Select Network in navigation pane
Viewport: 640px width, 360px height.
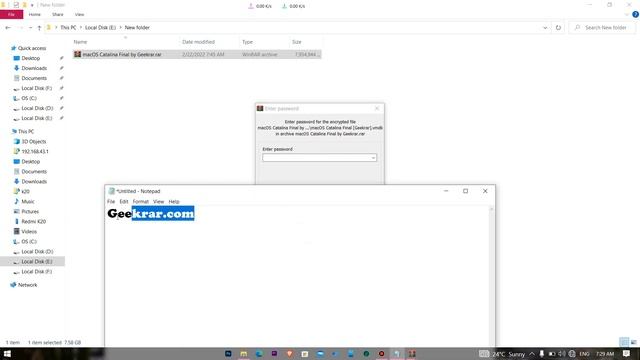[27, 285]
